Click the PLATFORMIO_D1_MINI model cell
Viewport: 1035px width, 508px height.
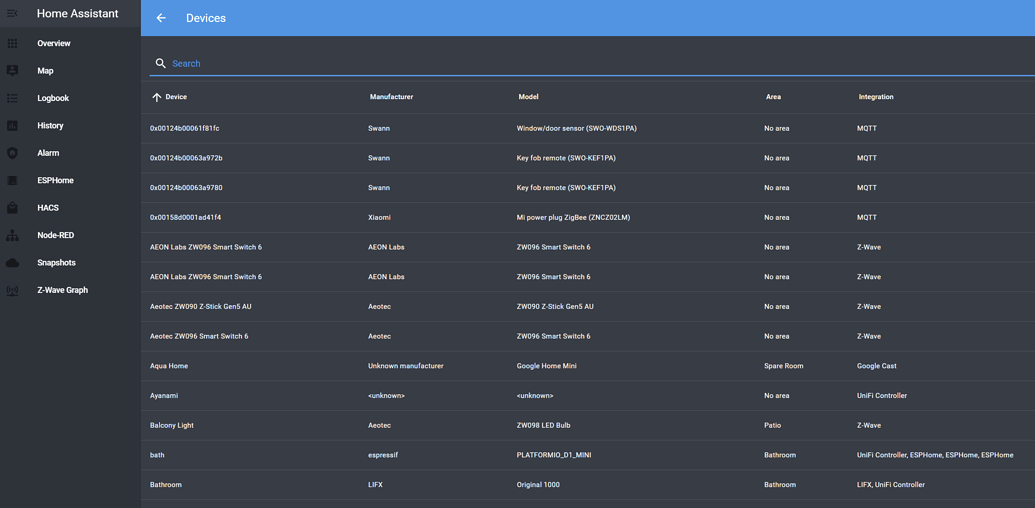pos(554,455)
